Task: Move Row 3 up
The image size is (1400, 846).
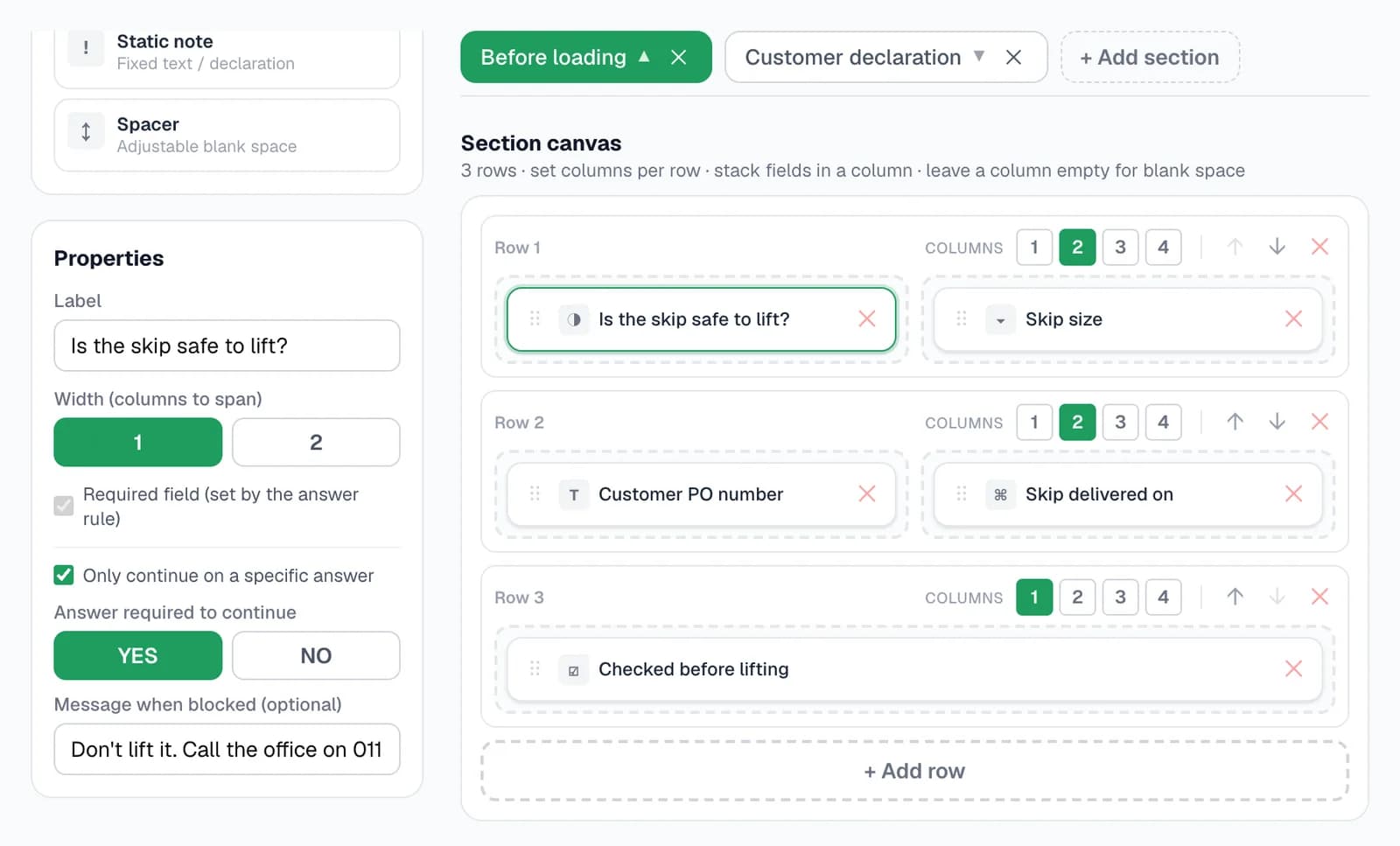Action: 1235,597
